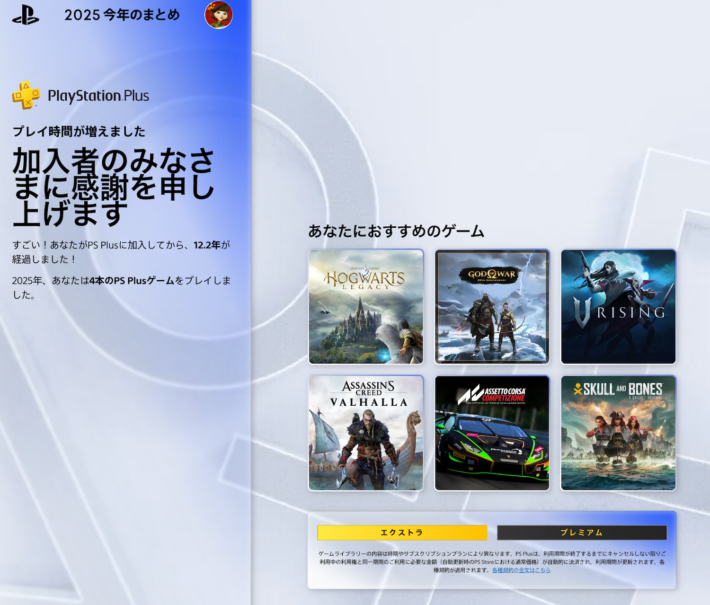This screenshot has width=710, height=605.
Task: Choose the Assassin's Creed Valhalla tile
Action: 366,432
